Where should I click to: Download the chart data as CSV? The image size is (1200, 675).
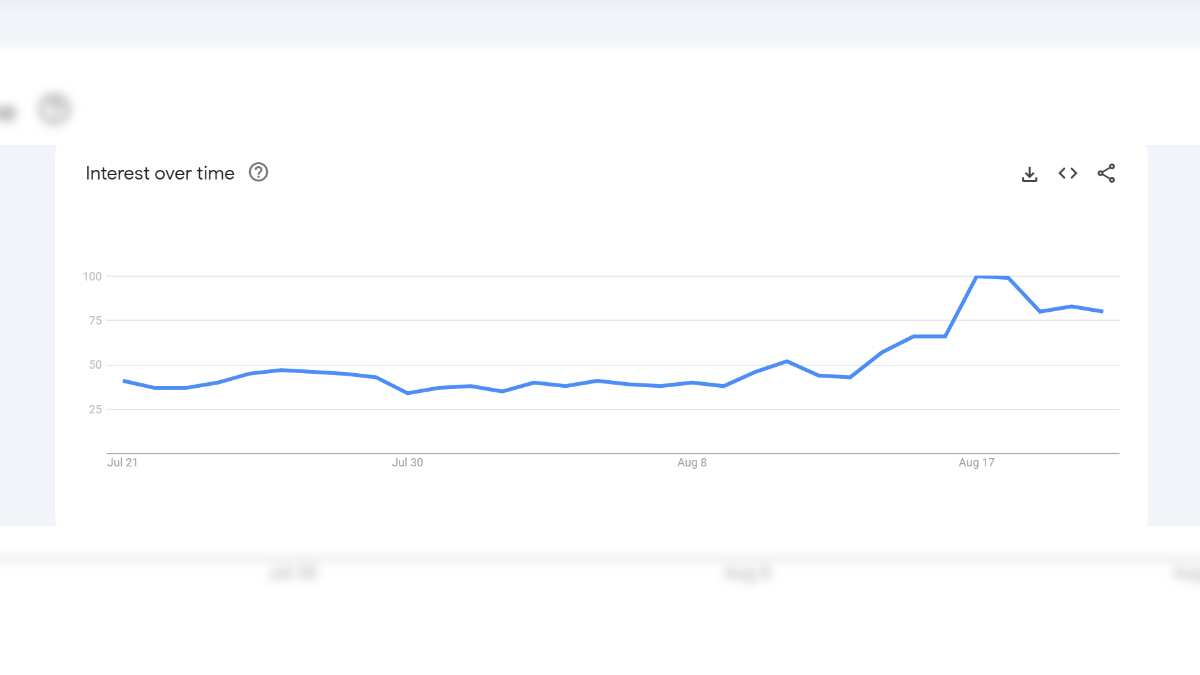pyautogui.click(x=1029, y=174)
